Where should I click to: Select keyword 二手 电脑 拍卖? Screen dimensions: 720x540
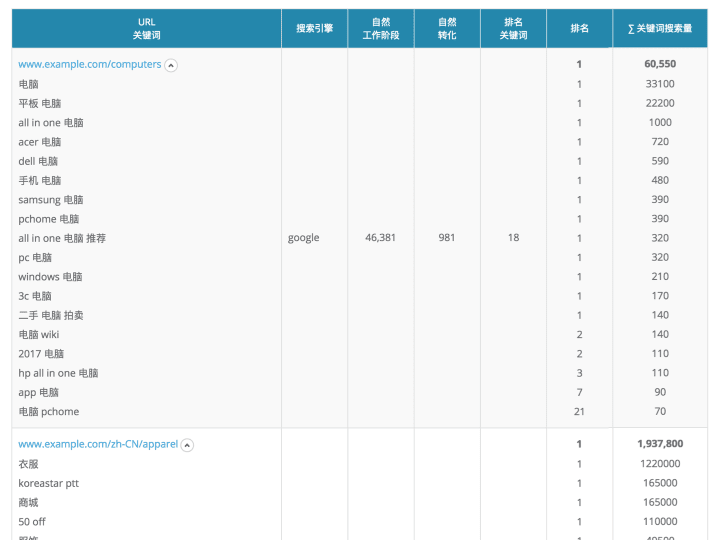pos(51,315)
